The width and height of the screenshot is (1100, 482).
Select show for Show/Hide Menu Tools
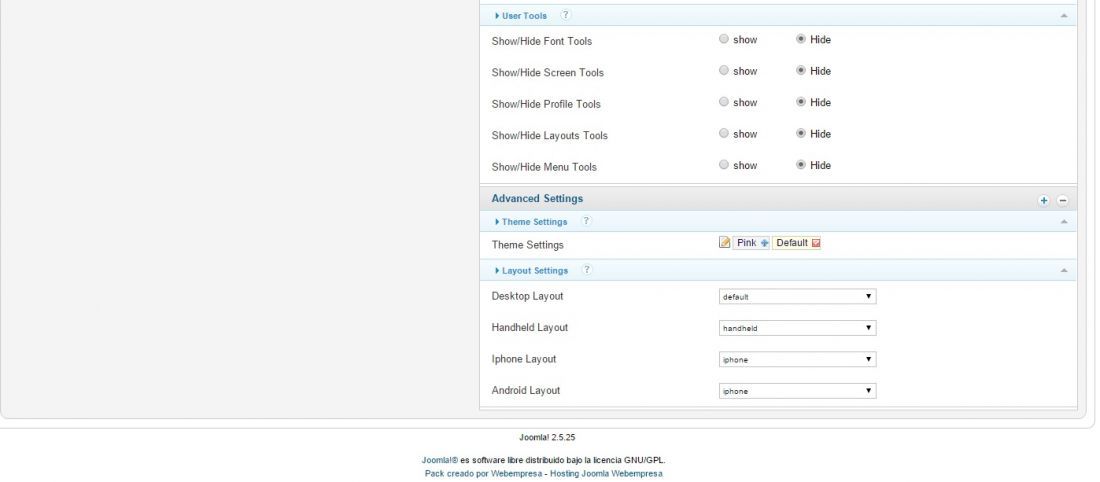click(x=724, y=165)
